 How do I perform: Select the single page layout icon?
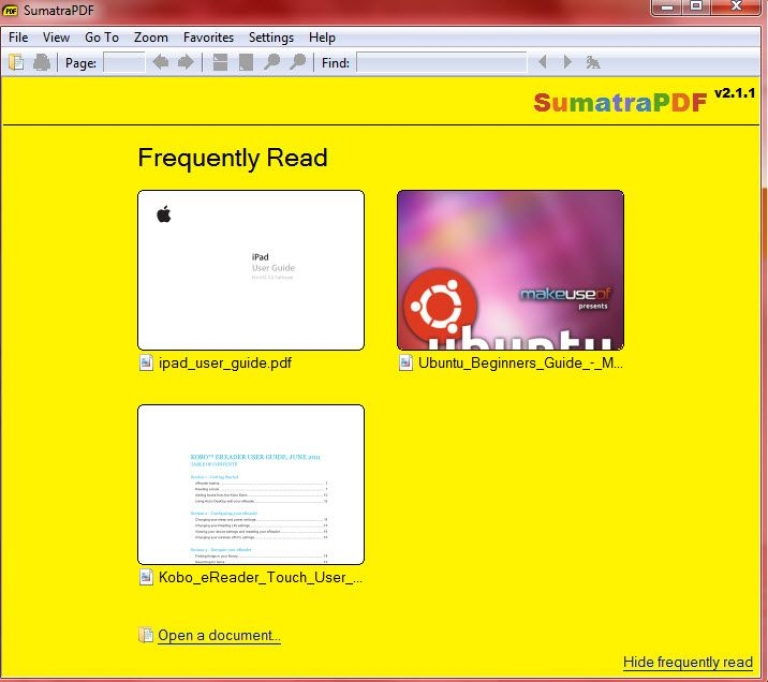tap(245, 62)
